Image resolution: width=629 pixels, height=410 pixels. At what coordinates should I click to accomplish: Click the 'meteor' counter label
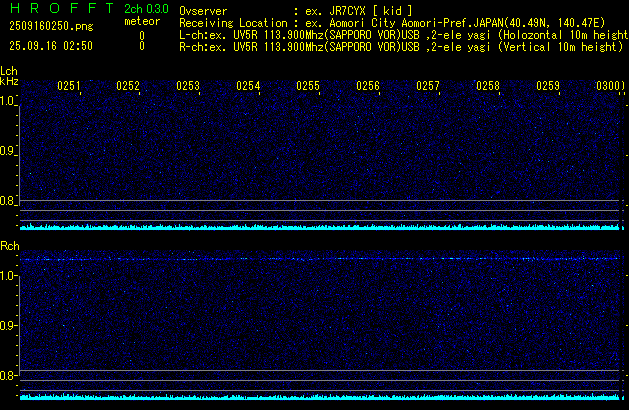pos(142,21)
